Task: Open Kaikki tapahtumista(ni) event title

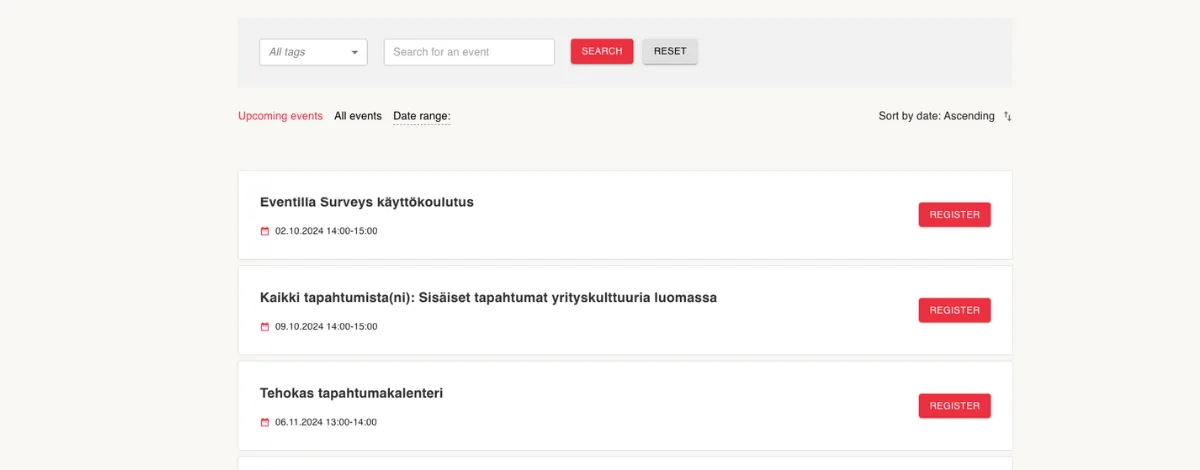Action: coord(488,298)
